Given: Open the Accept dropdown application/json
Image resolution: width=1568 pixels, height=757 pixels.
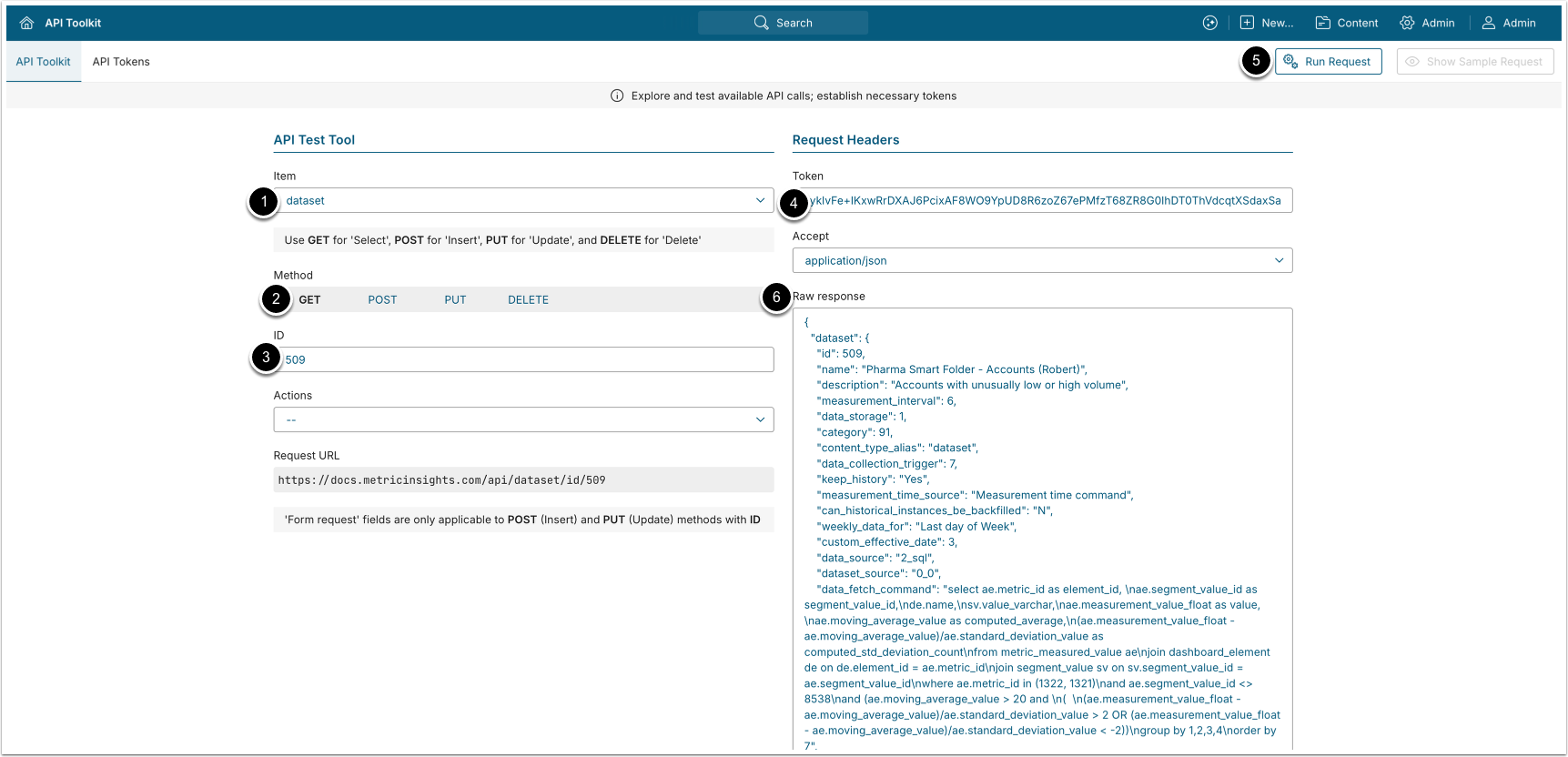Looking at the screenshot, I should point(1042,260).
